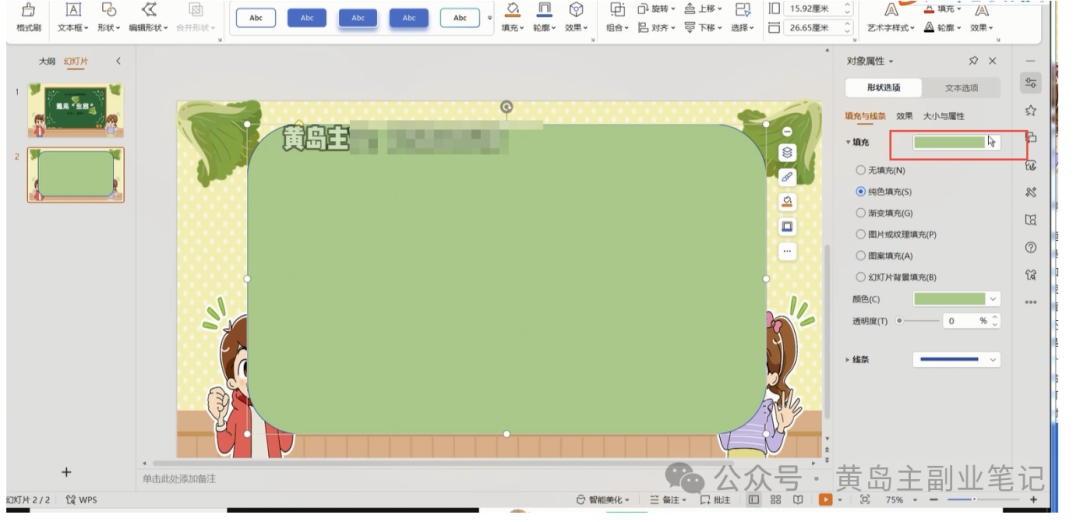Click the Format Painter (格式刷) icon
Image resolution: width=1080 pixels, height=522 pixels.
[x=28, y=10]
